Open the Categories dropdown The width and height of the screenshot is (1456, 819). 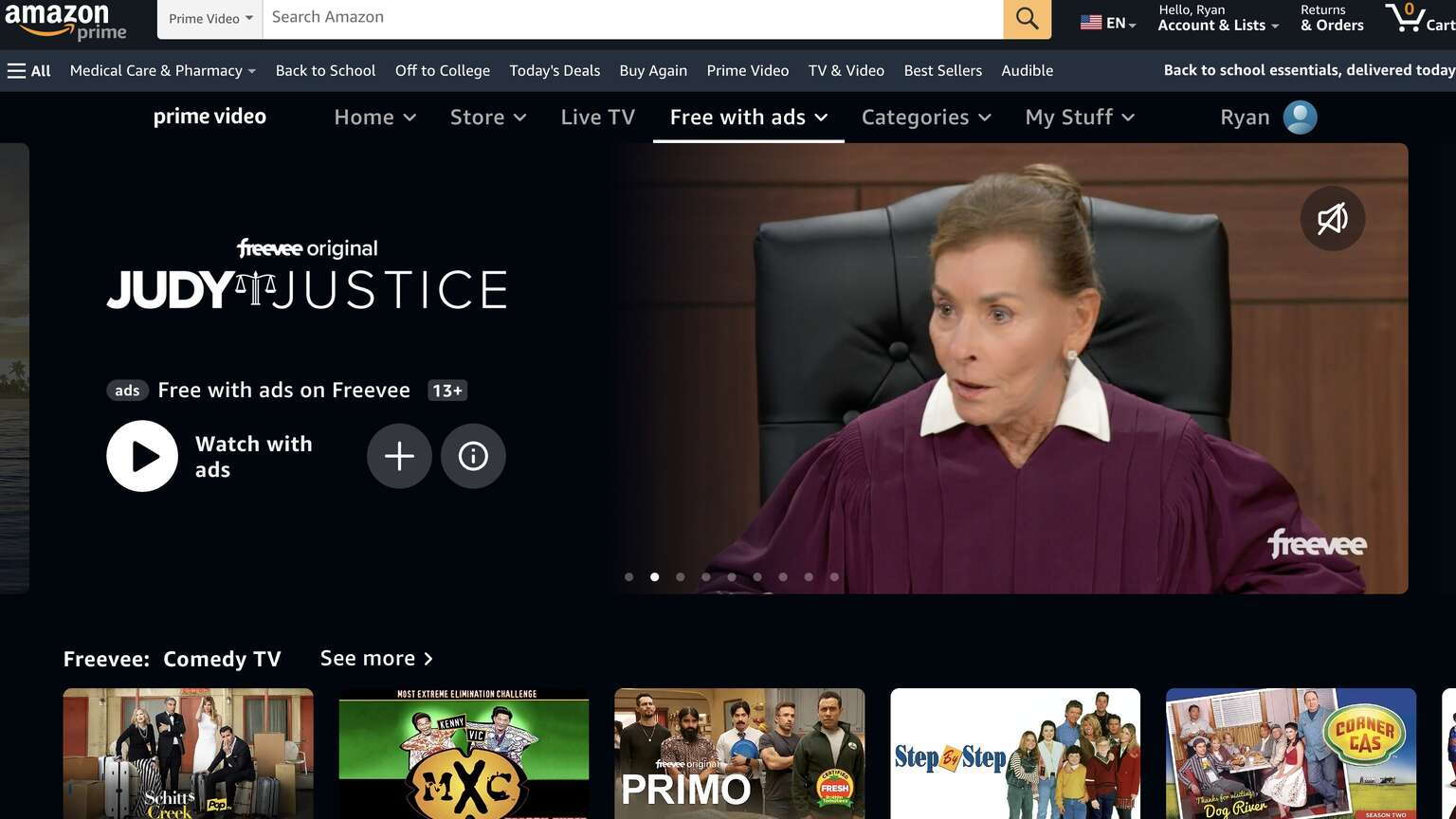(x=925, y=117)
